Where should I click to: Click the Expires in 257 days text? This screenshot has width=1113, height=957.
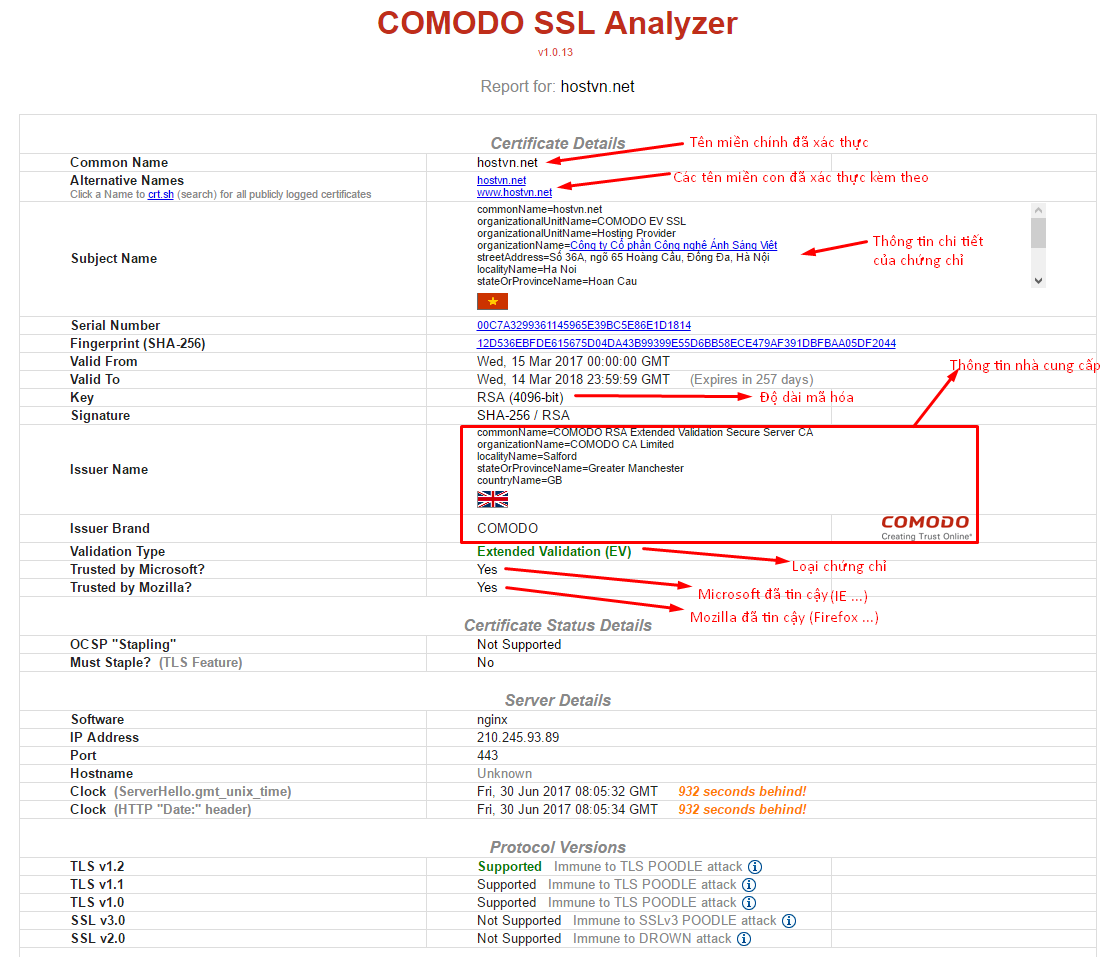(752, 380)
